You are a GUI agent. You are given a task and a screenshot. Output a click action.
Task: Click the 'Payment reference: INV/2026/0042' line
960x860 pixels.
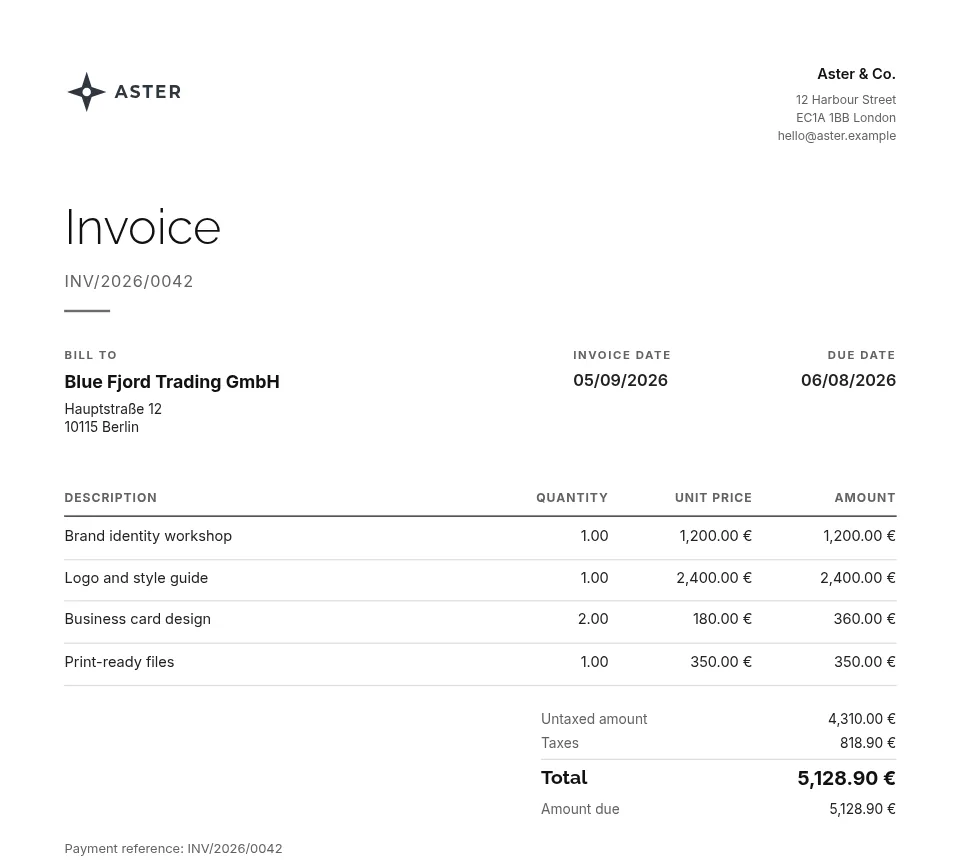point(173,849)
